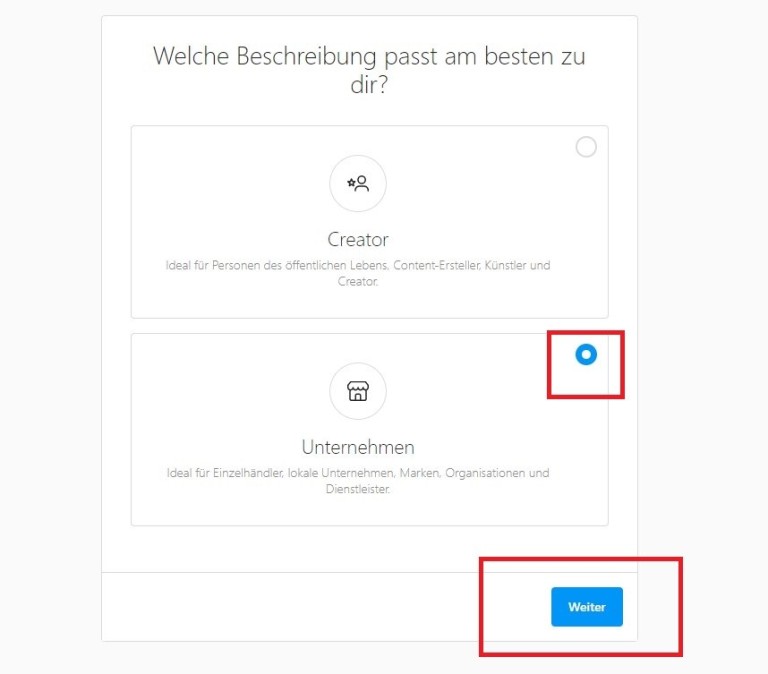The height and width of the screenshot is (674, 768).
Task: Click the word 'Dienstleister' in the Unternehmen description
Action: pos(358,489)
